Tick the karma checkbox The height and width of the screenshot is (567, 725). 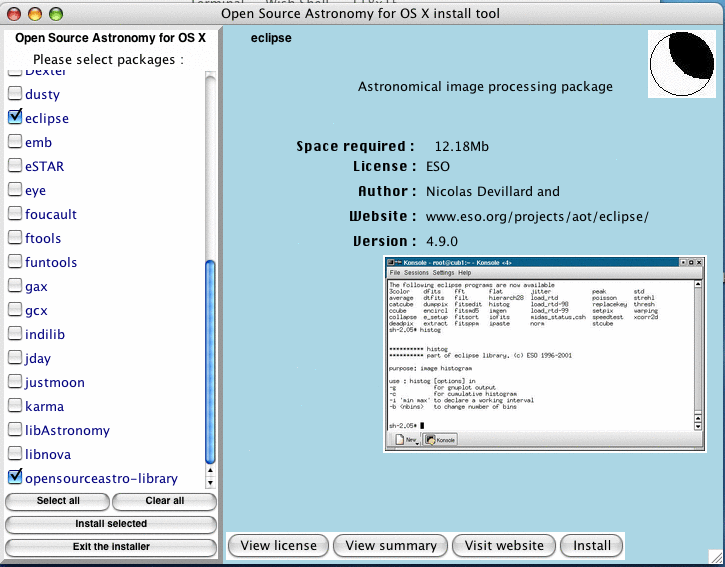(x=15, y=406)
